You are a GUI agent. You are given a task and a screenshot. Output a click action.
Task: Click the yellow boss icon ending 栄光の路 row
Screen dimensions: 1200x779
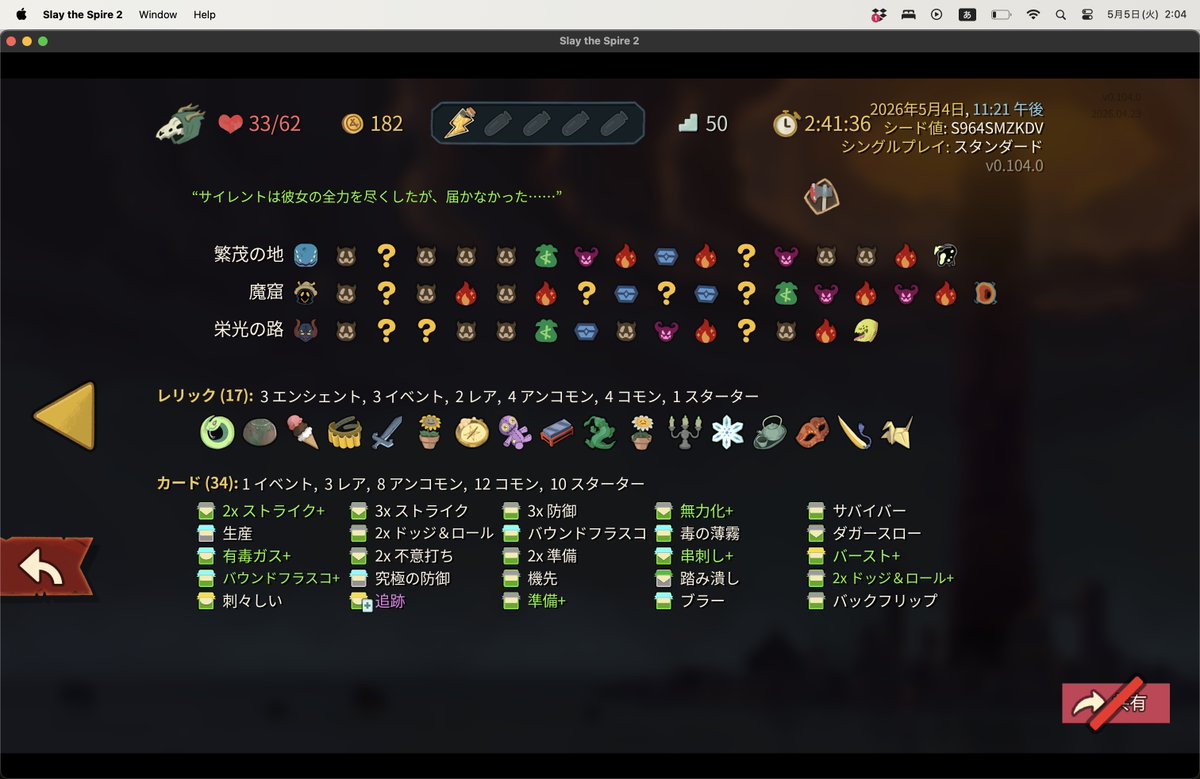click(865, 330)
